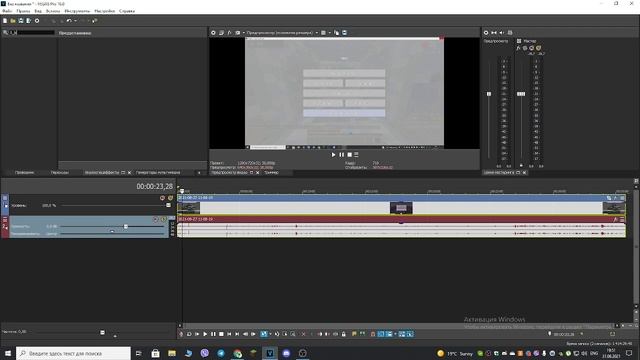Mute the video track

point(162,198)
